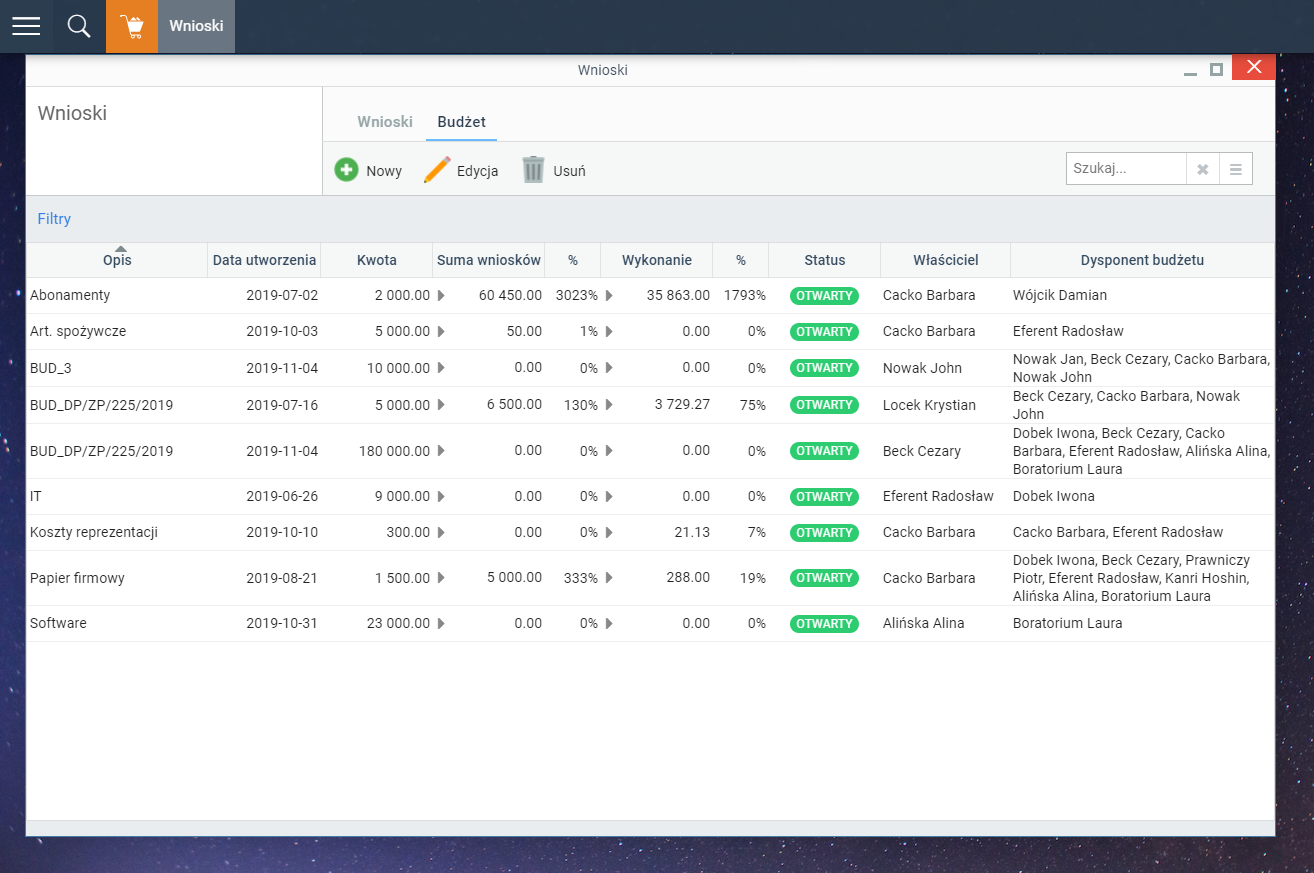The image size is (1314, 873).
Task: Sort by Suma wniosków column header
Action: tap(489, 260)
